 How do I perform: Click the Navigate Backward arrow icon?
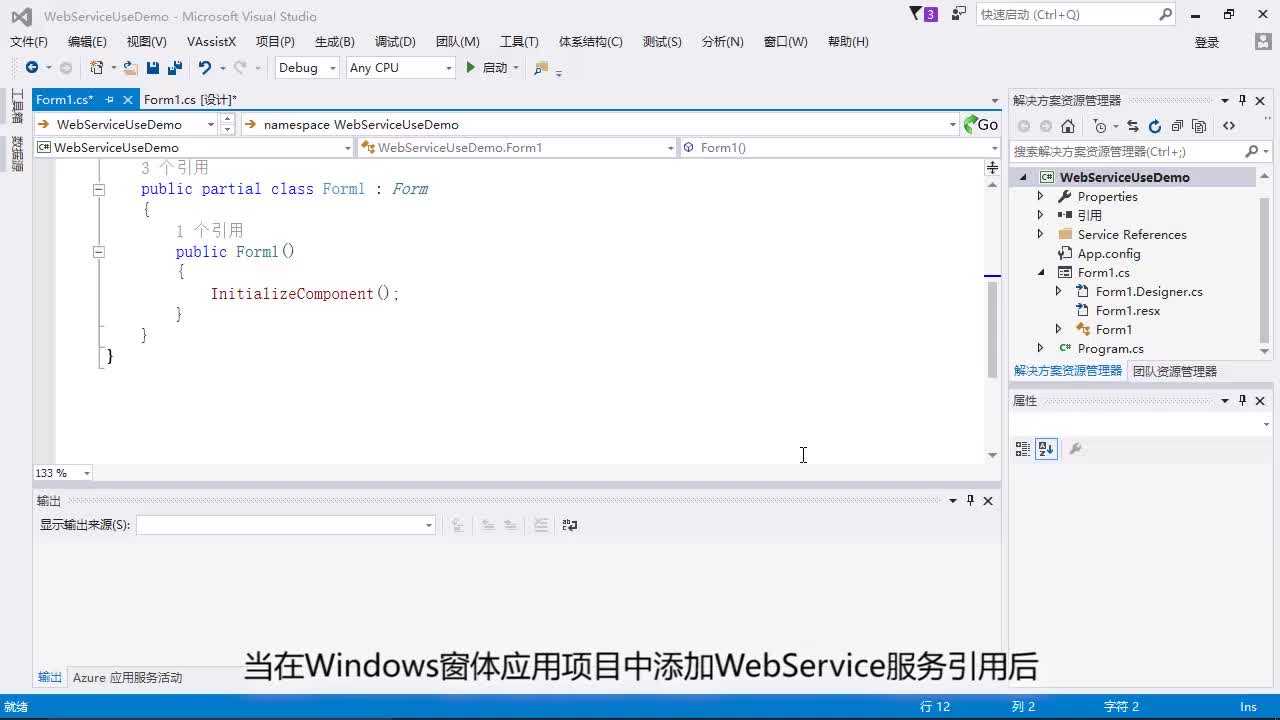click(32, 67)
